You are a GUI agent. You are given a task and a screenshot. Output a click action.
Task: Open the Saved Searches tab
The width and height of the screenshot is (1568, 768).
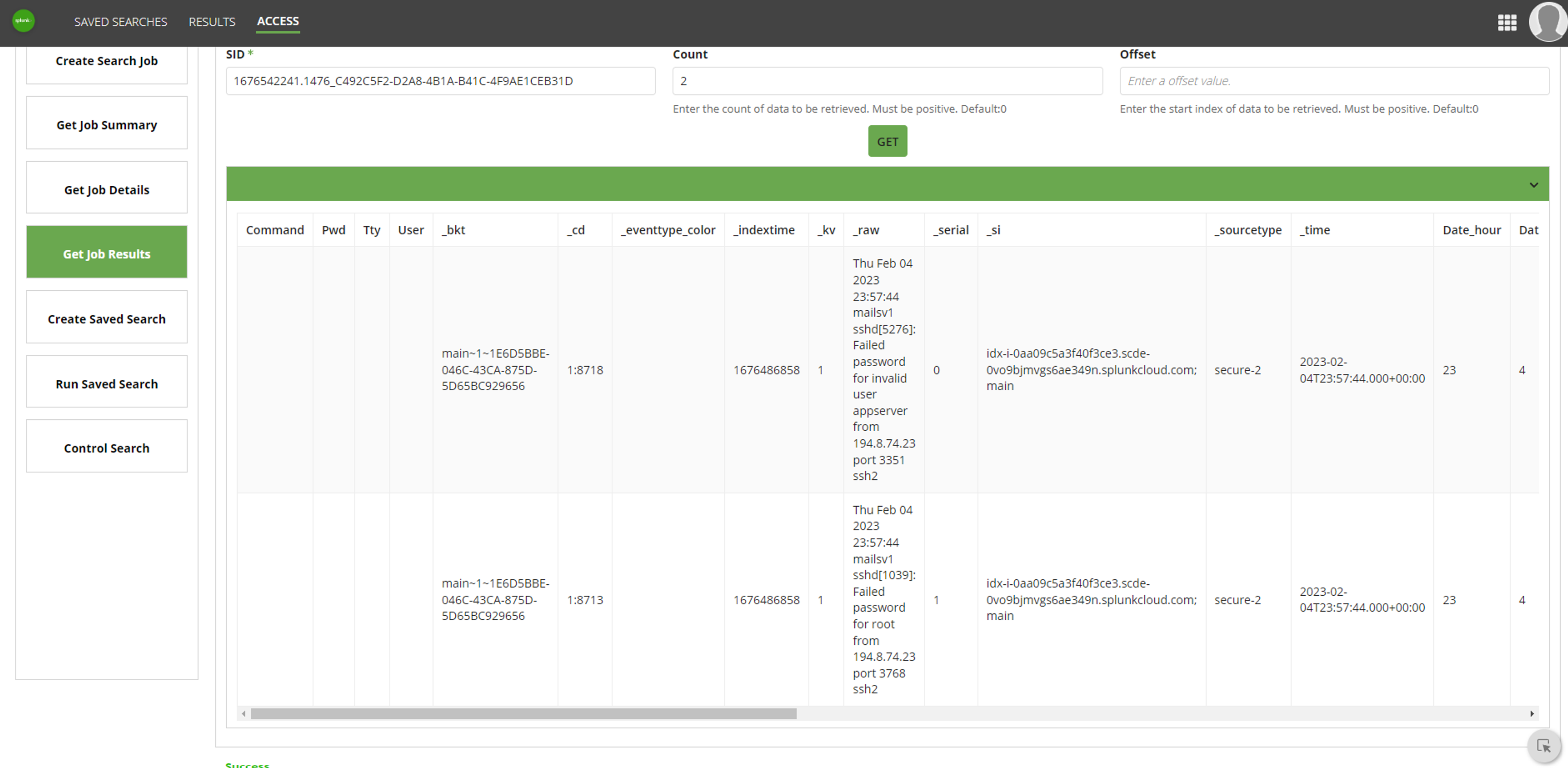[120, 22]
